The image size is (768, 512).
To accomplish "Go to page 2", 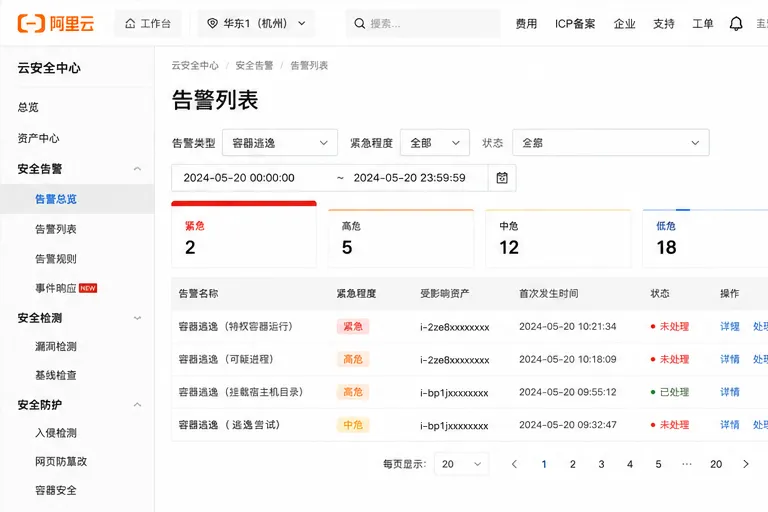I will pyautogui.click(x=573, y=464).
